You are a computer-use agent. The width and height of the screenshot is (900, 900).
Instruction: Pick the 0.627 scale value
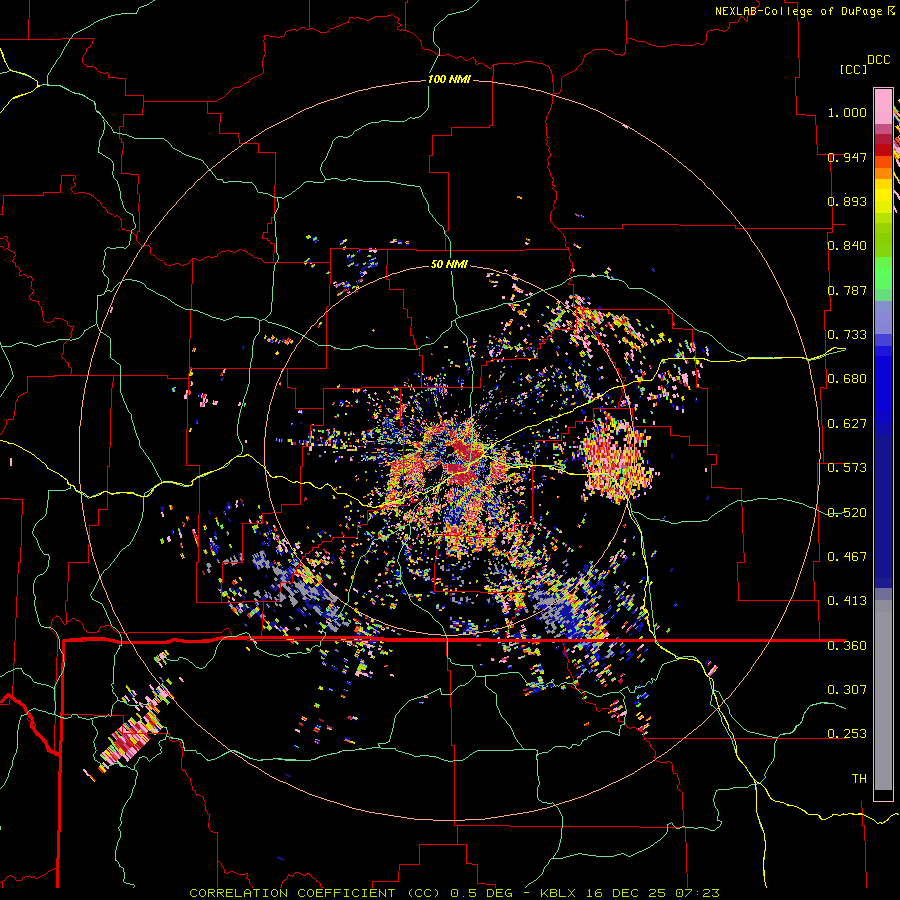pos(847,424)
